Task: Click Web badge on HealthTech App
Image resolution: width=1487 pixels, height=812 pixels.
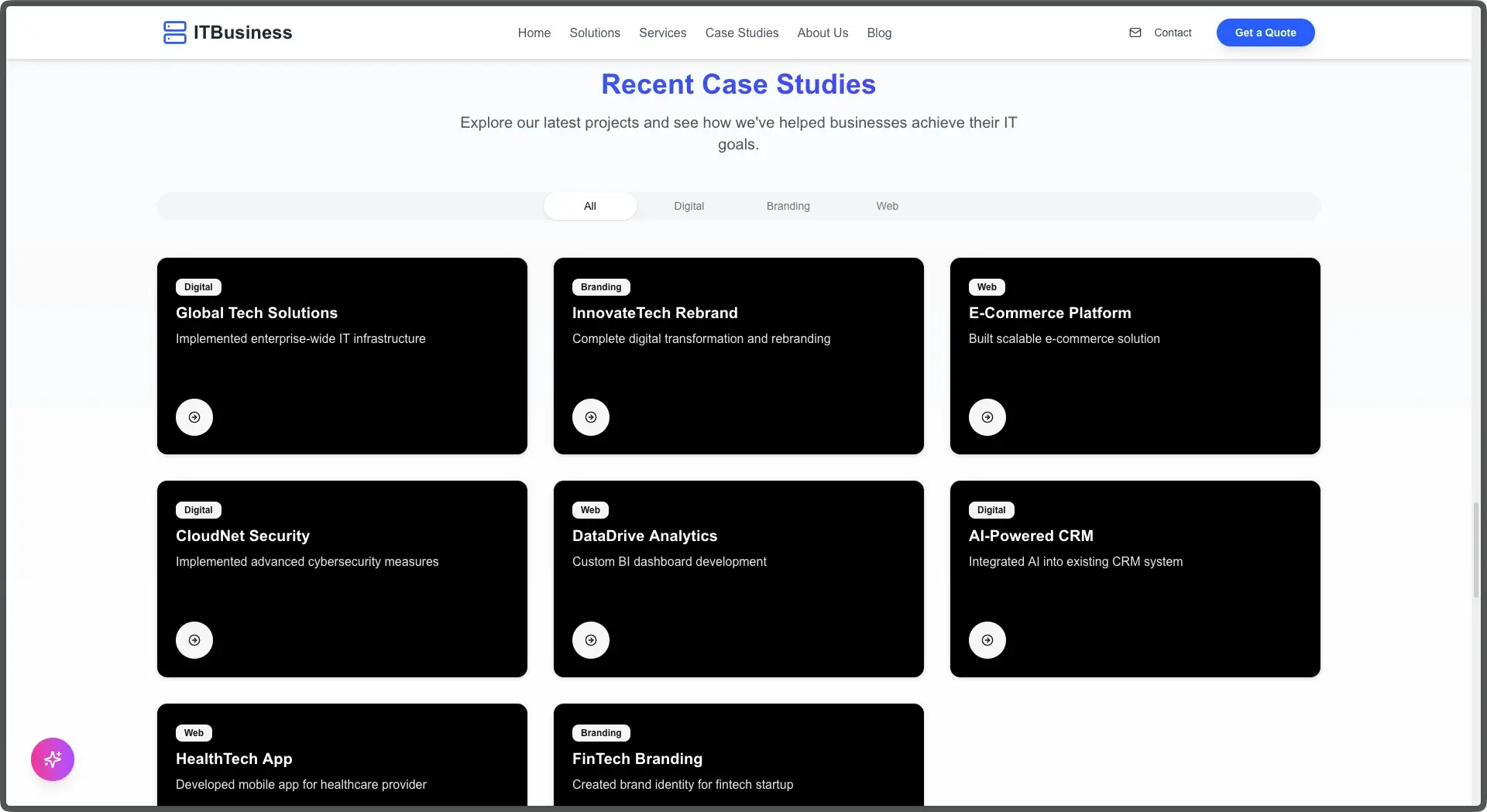Action: [194, 733]
